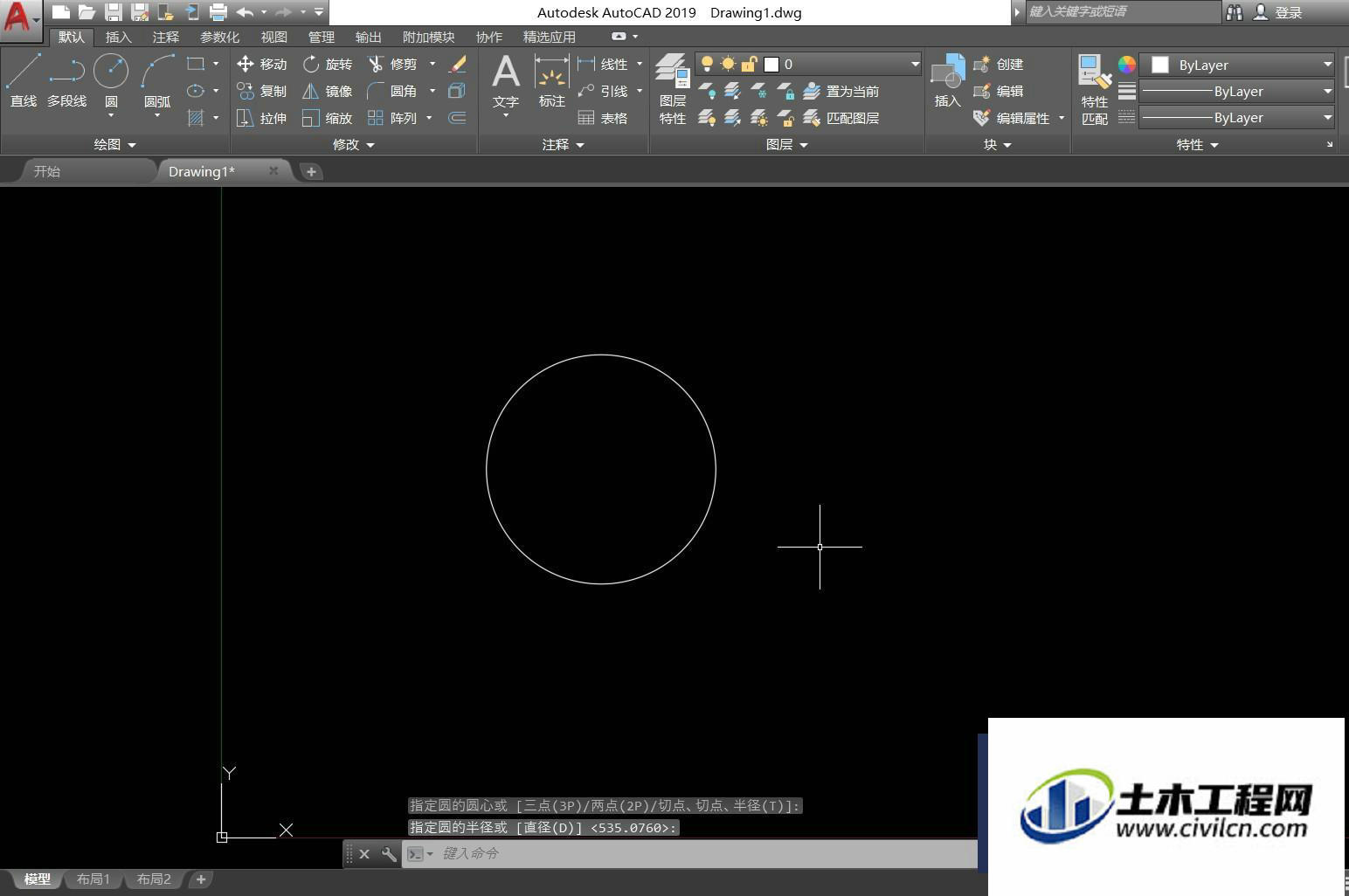1349x896 pixels.
Task: Toggle the layer light bulb on/off
Action: [707, 64]
